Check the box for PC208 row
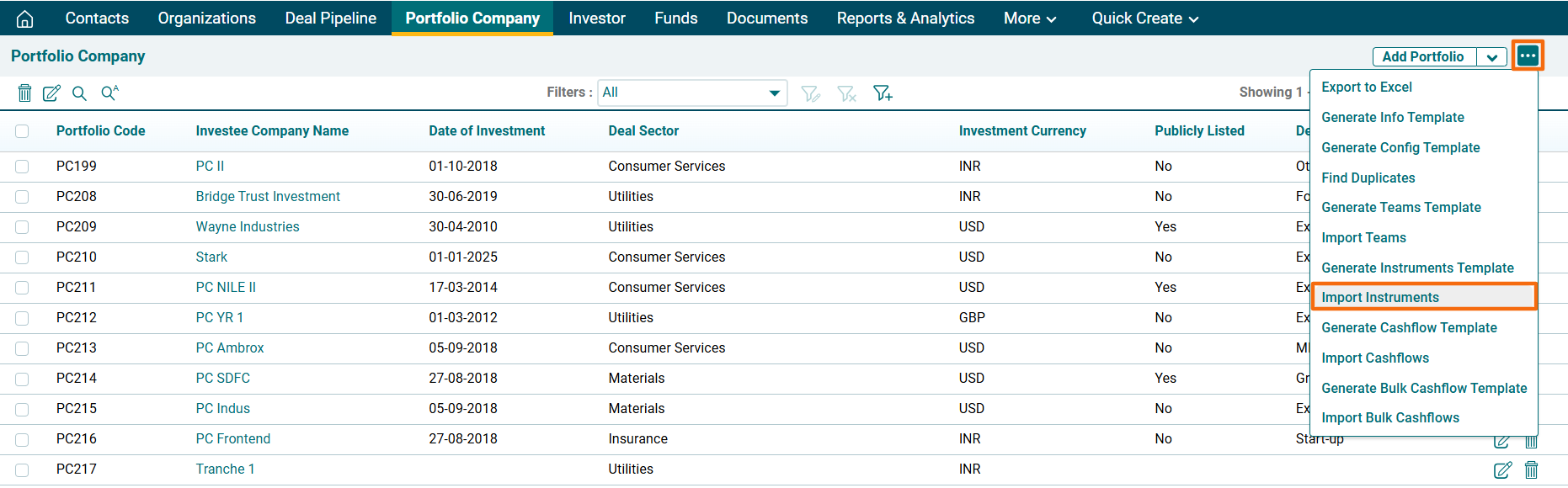 22,197
